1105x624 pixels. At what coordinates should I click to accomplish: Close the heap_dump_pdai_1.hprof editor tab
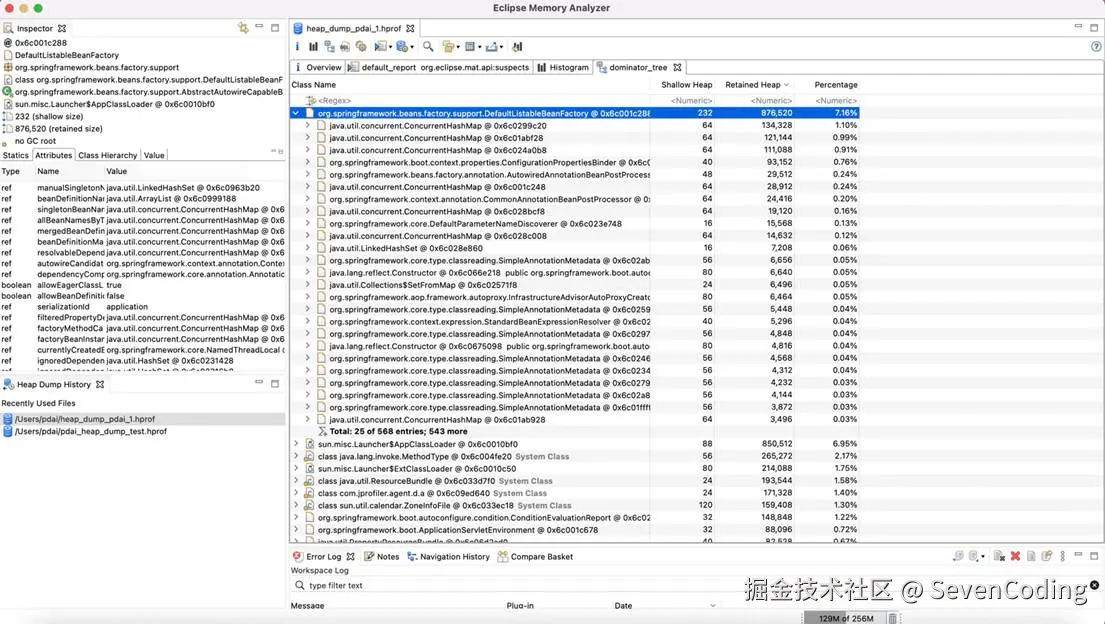[x=410, y=28]
